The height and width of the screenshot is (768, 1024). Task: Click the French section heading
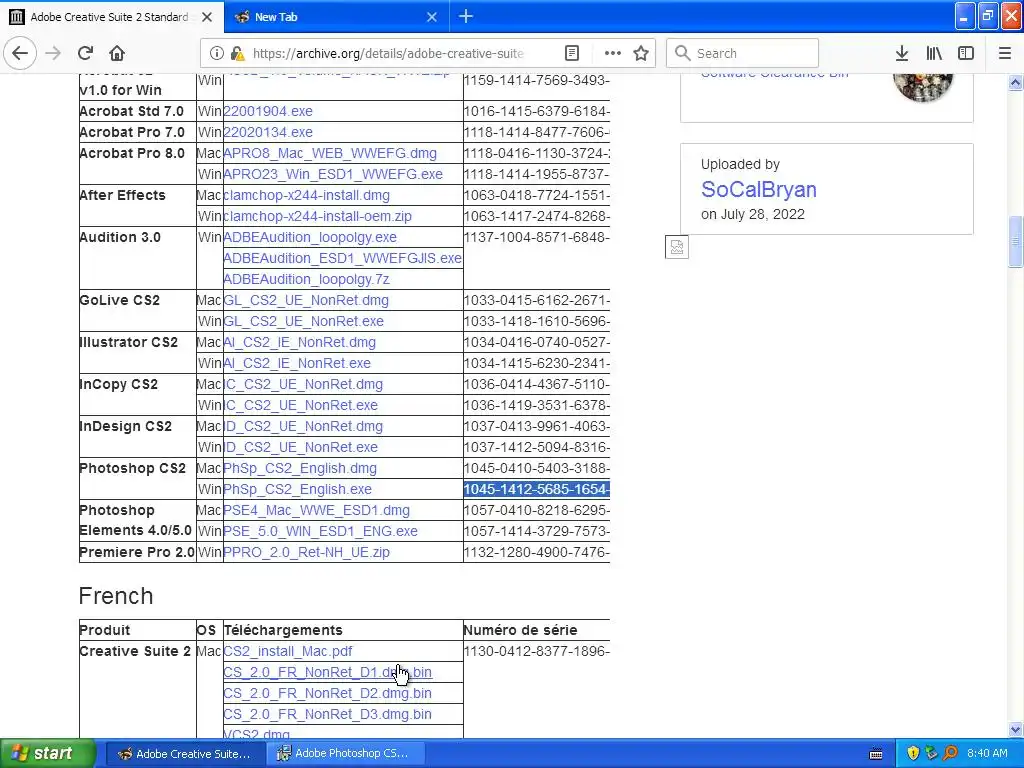click(116, 596)
